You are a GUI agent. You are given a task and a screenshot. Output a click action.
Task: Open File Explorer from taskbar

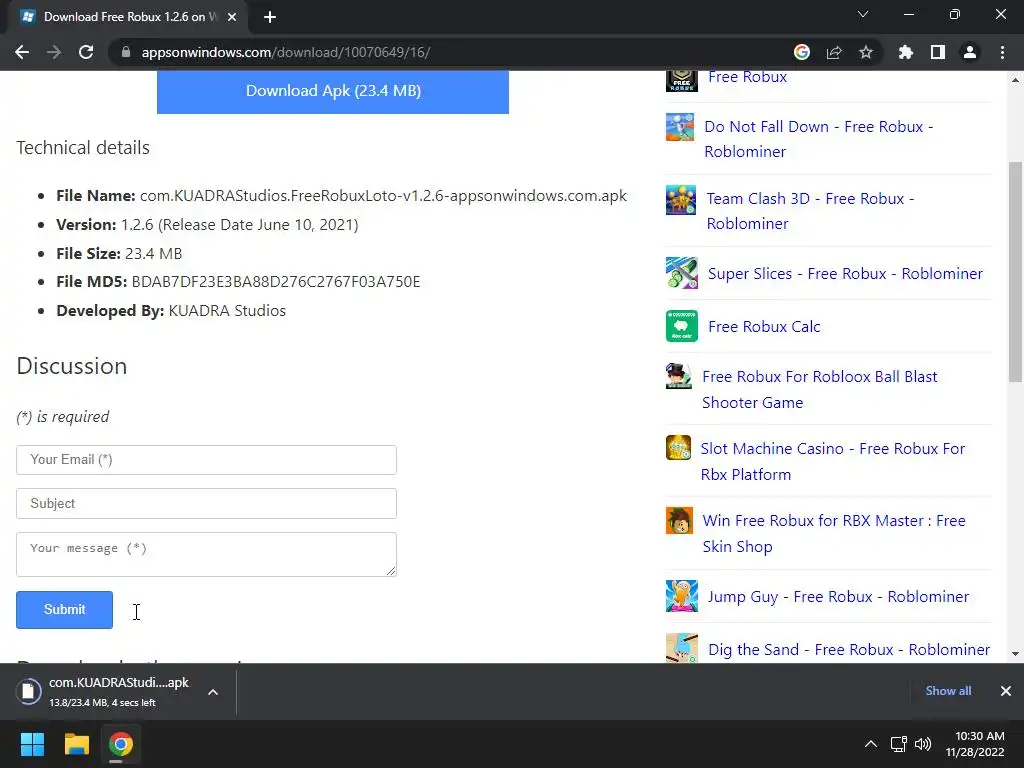[76, 744]
